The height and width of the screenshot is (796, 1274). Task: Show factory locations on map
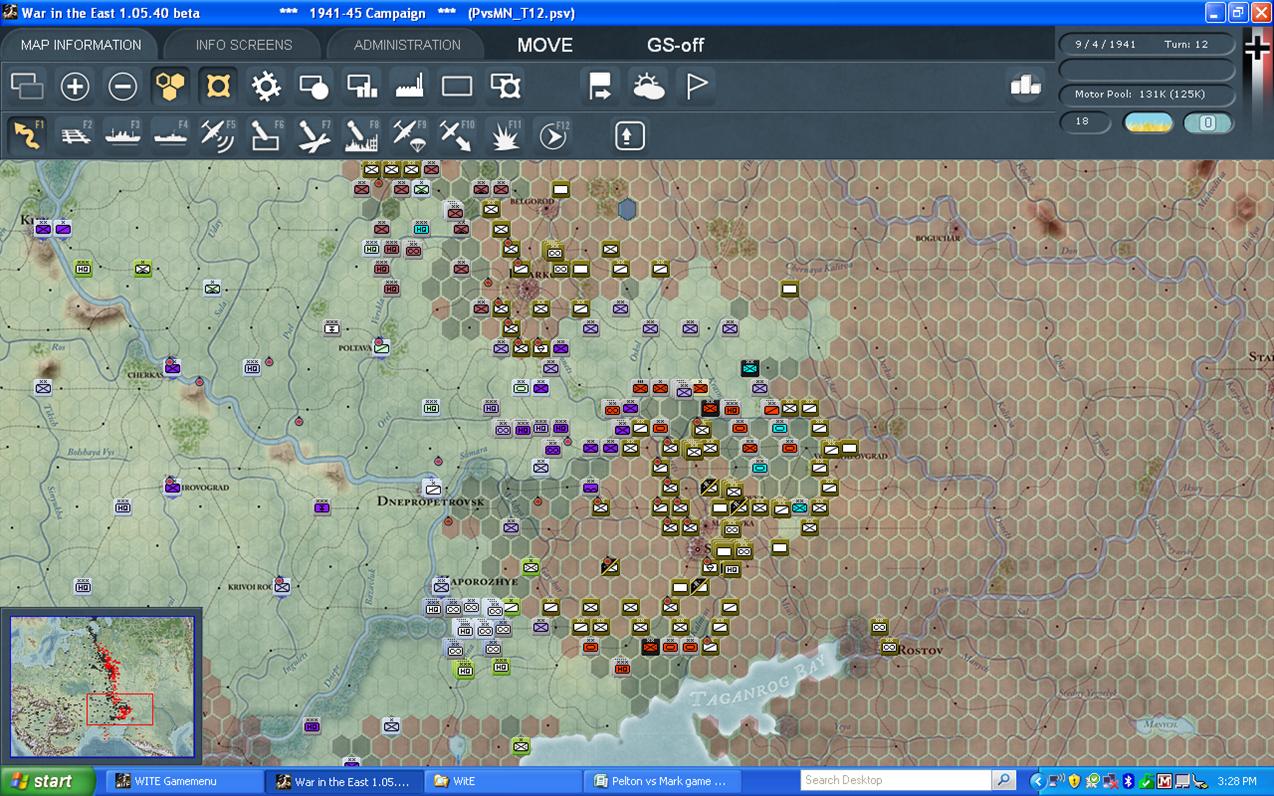pos(410,87)
